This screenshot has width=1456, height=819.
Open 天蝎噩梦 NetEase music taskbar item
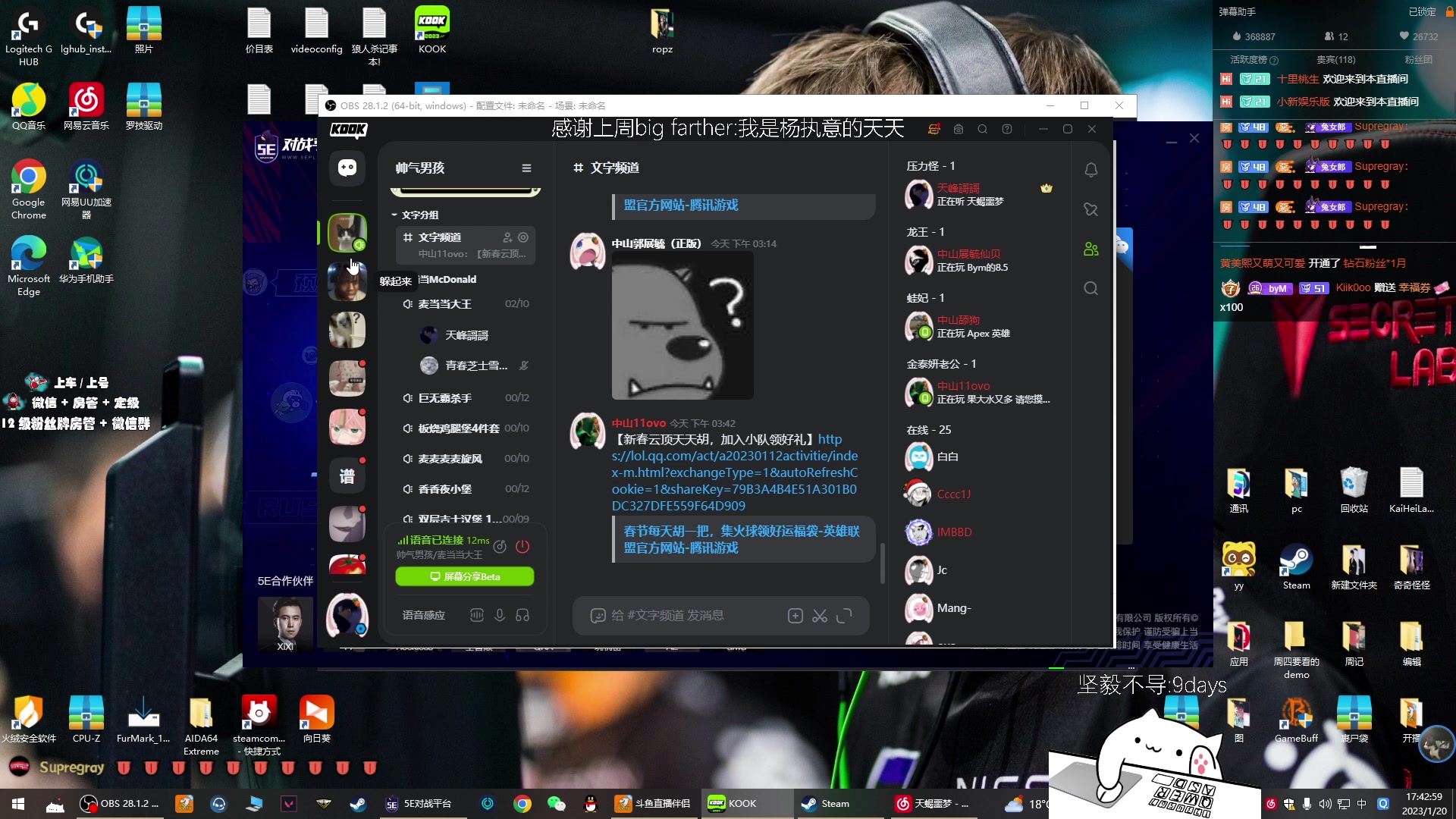click(932, 804)
